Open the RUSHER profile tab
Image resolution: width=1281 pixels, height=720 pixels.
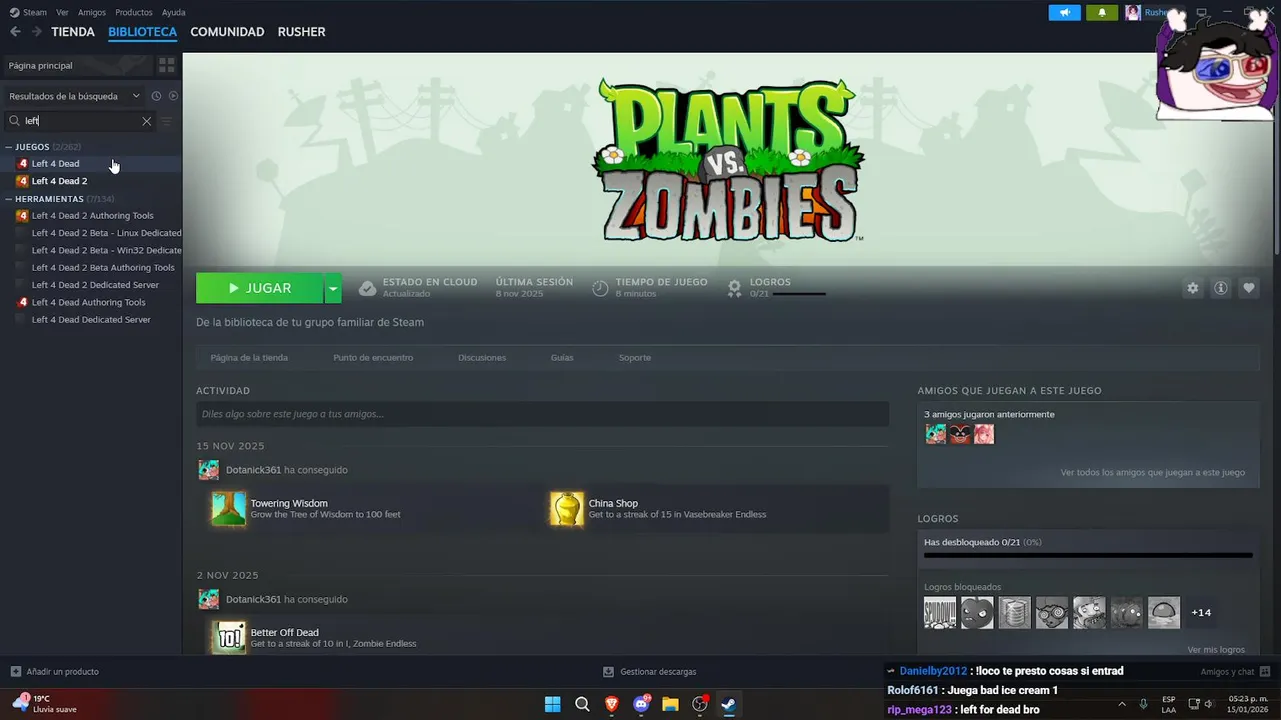pos(301,32)
